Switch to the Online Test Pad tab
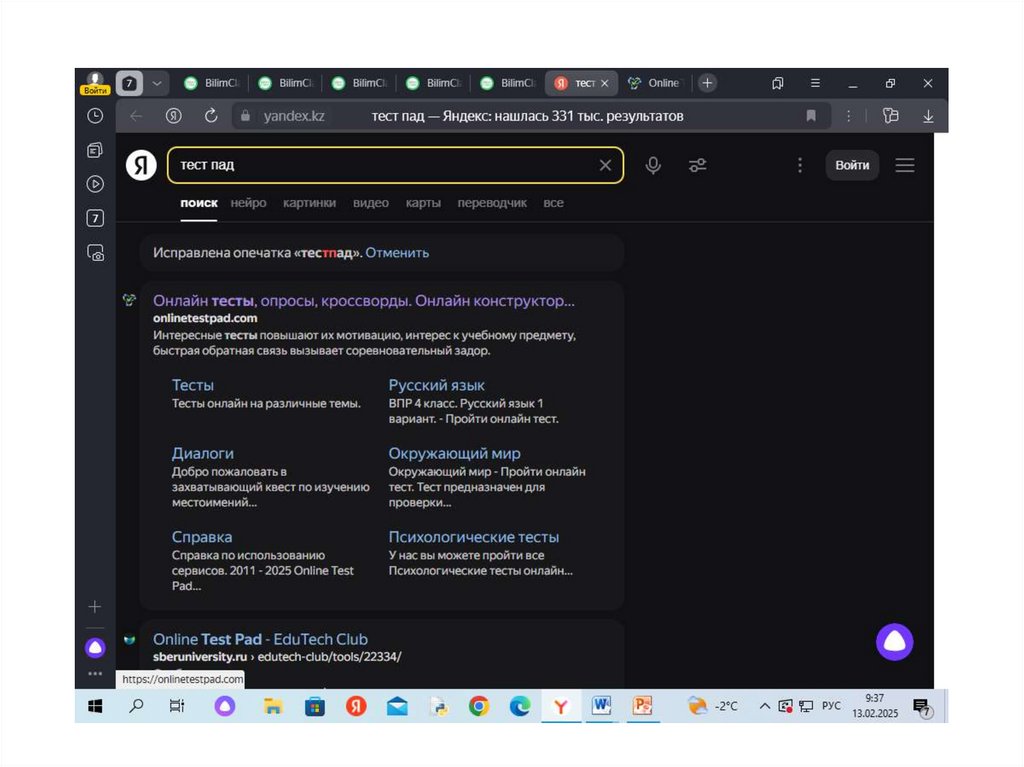The image size is (1024, 767). click(x=655, y=83)
